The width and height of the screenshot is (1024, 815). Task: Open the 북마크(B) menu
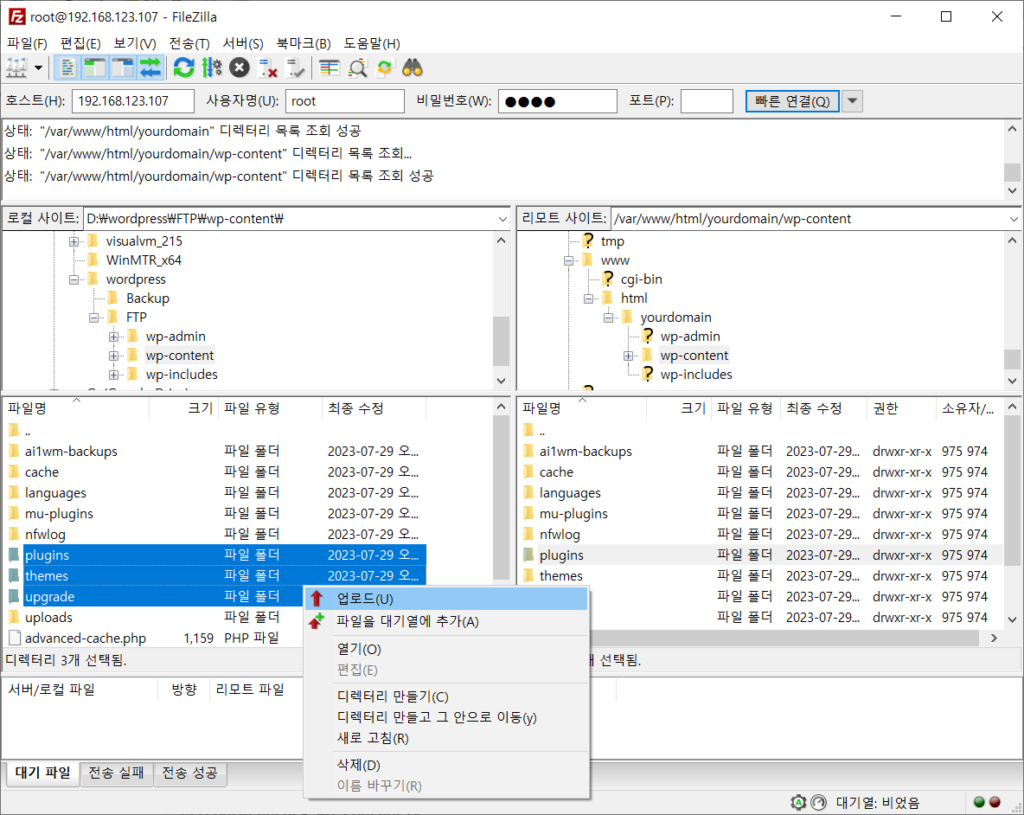pyautogui.click(x=303, y=44)
